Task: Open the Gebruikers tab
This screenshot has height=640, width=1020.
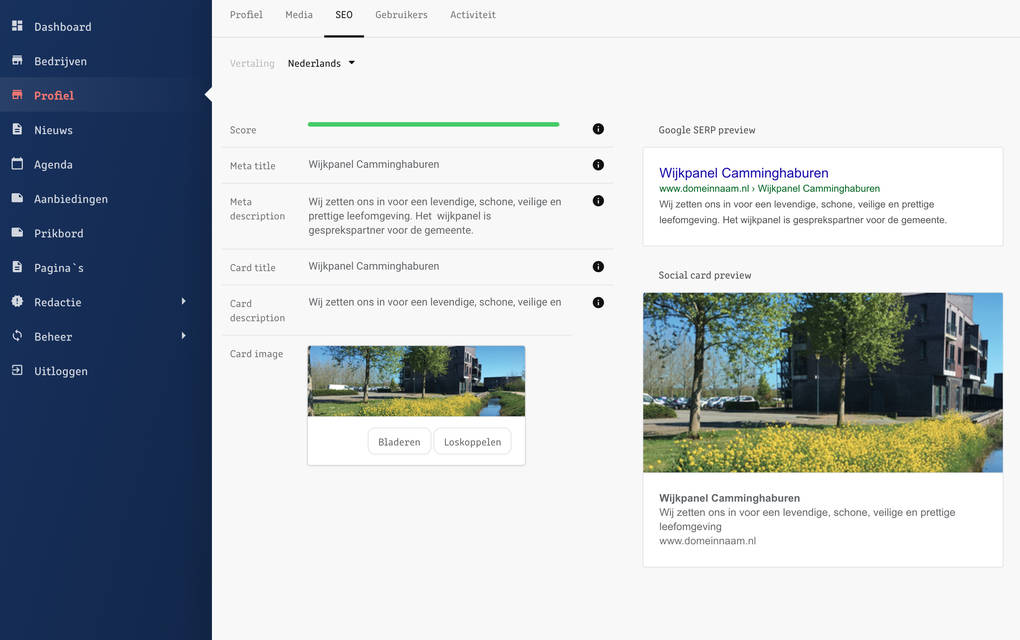Action: click(401, 15)
